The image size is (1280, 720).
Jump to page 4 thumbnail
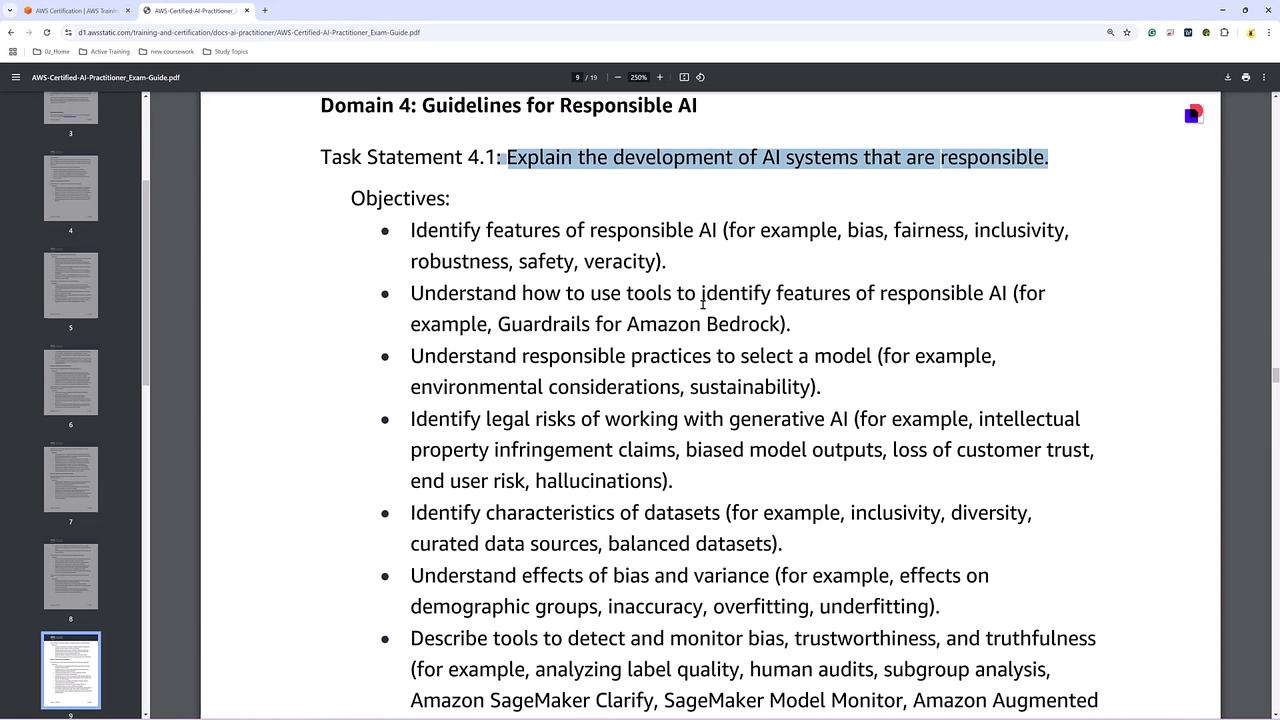coord(71,188)
